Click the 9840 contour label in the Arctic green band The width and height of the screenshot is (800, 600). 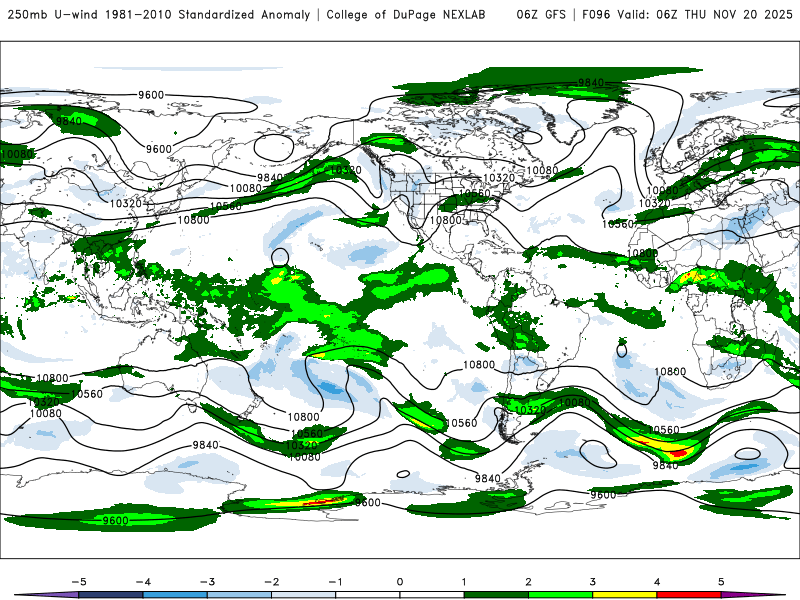[591, 82]
